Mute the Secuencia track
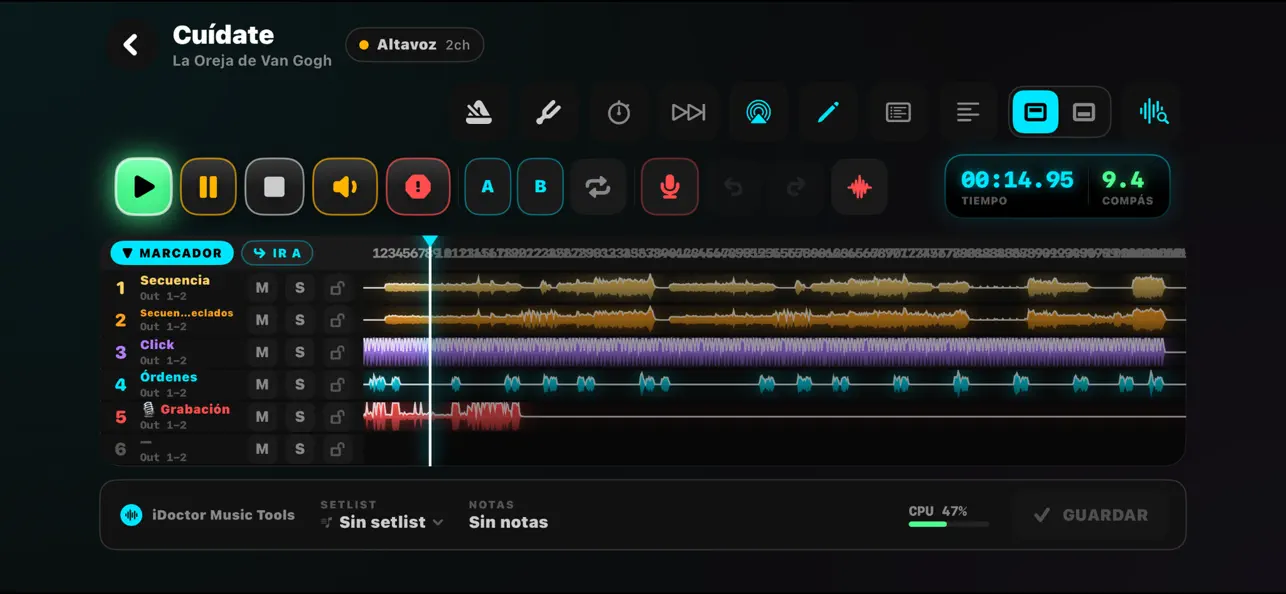 point(262,288)
